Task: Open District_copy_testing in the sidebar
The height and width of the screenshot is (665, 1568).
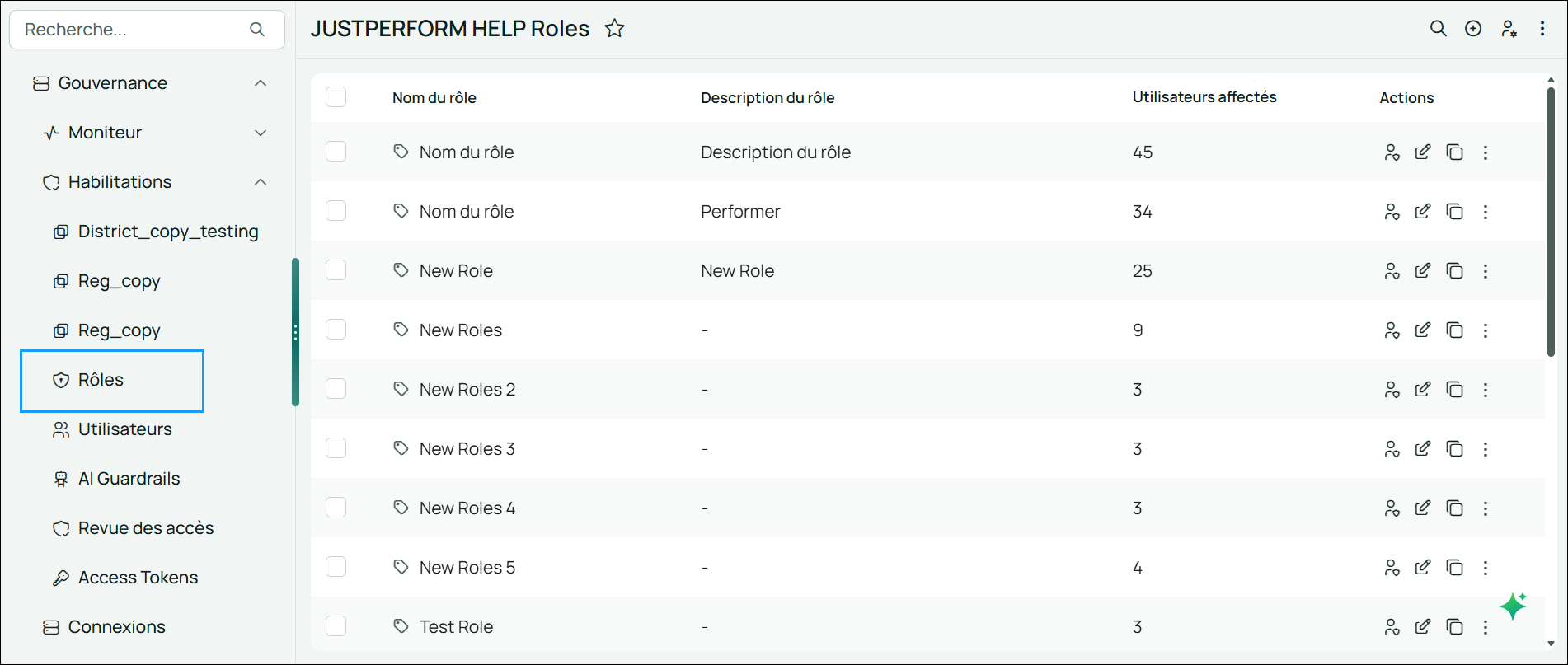Action: tap(168, 232)
